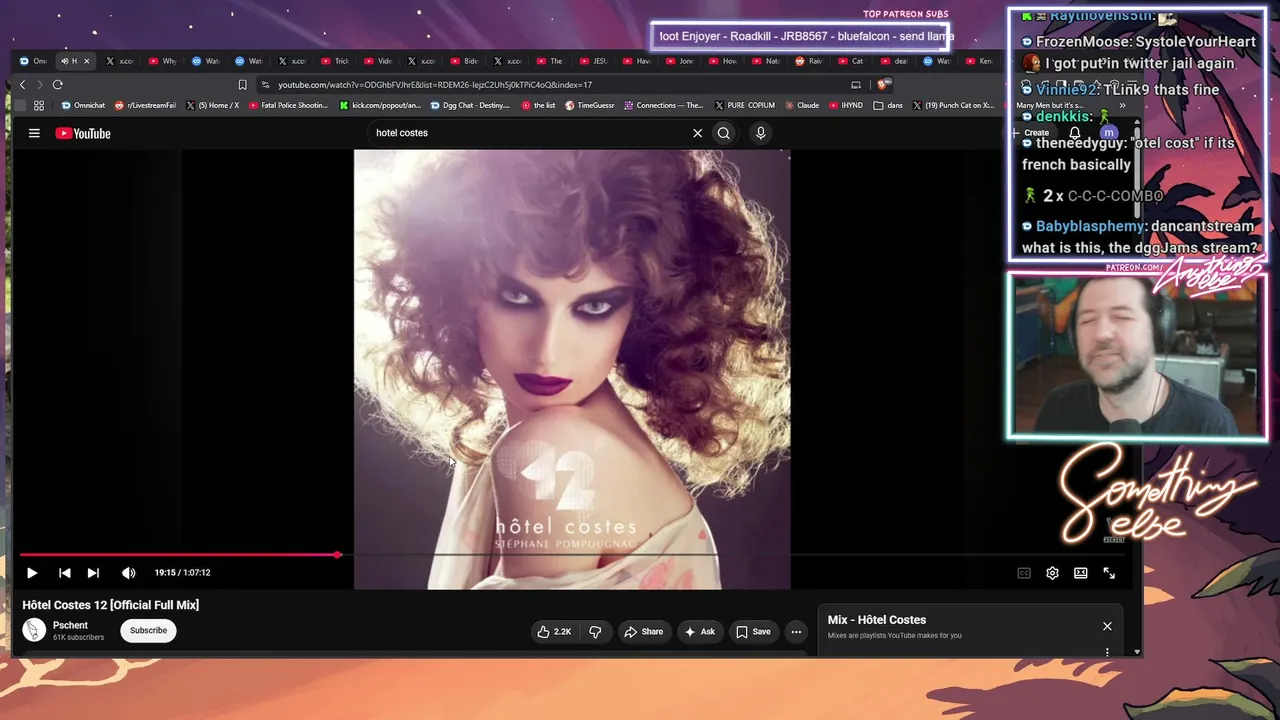Start voice search with the microphone
This screenshot has width=1280, height=720.
click(761, 133)
